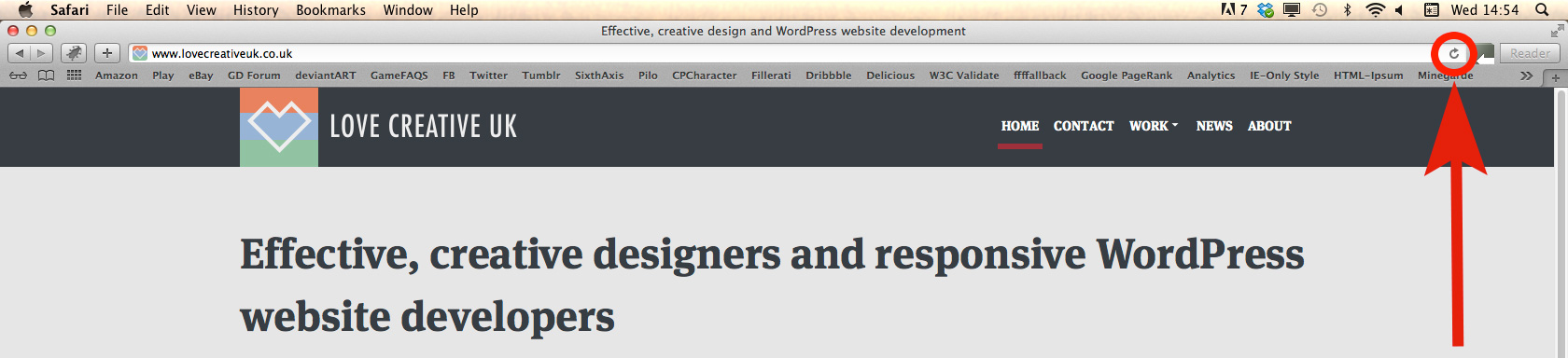The height and width of the screenshot is (358, 1568).
Task: Open the Play bookmark
Action: (163, 76)
